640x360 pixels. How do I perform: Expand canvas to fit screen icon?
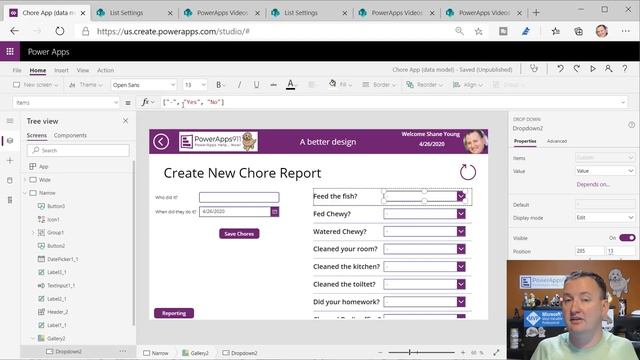(x=496, y=352)
